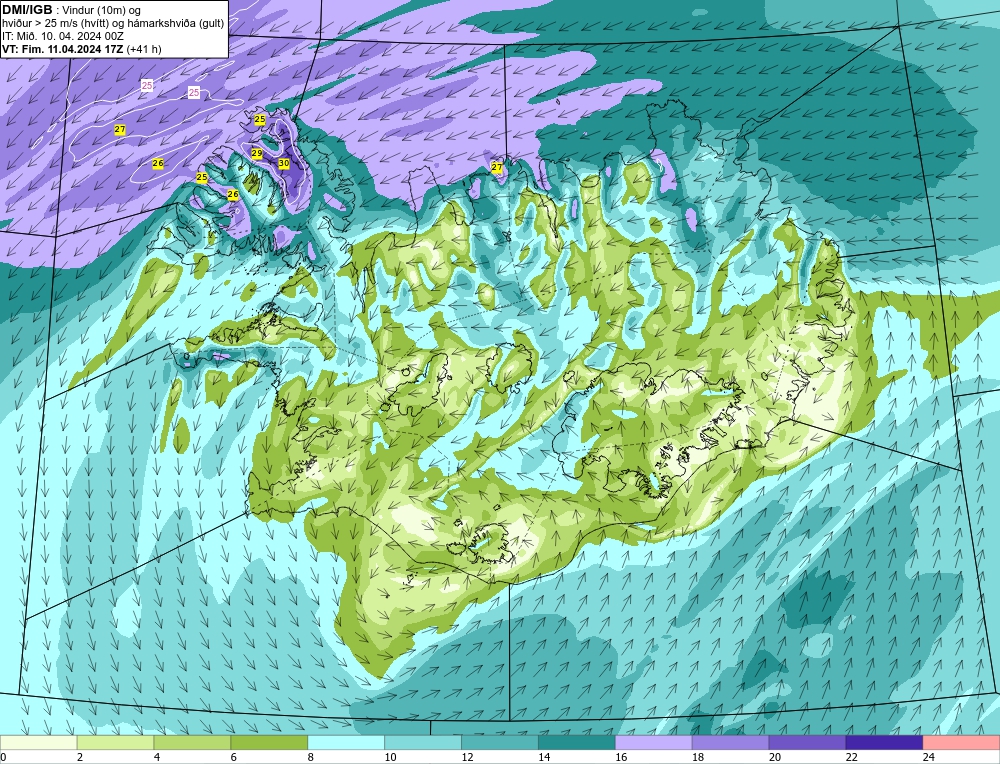Viewport: 1000px width, 764px height.
Task: Click the '(+41 h)' forecast offset text
Action: (144, 49)
